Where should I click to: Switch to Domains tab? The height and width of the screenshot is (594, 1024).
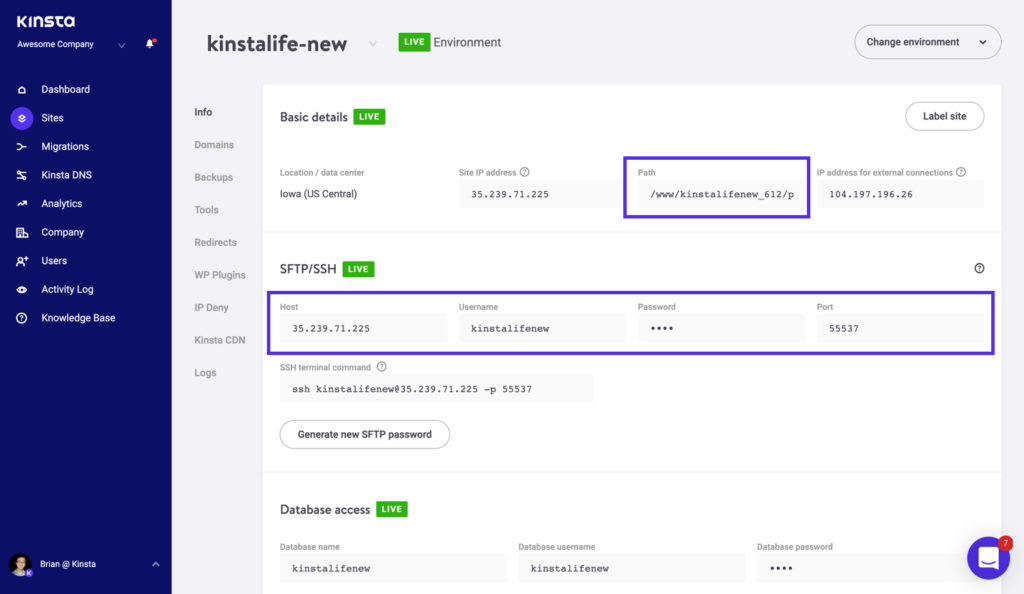(x=214, y=145)
